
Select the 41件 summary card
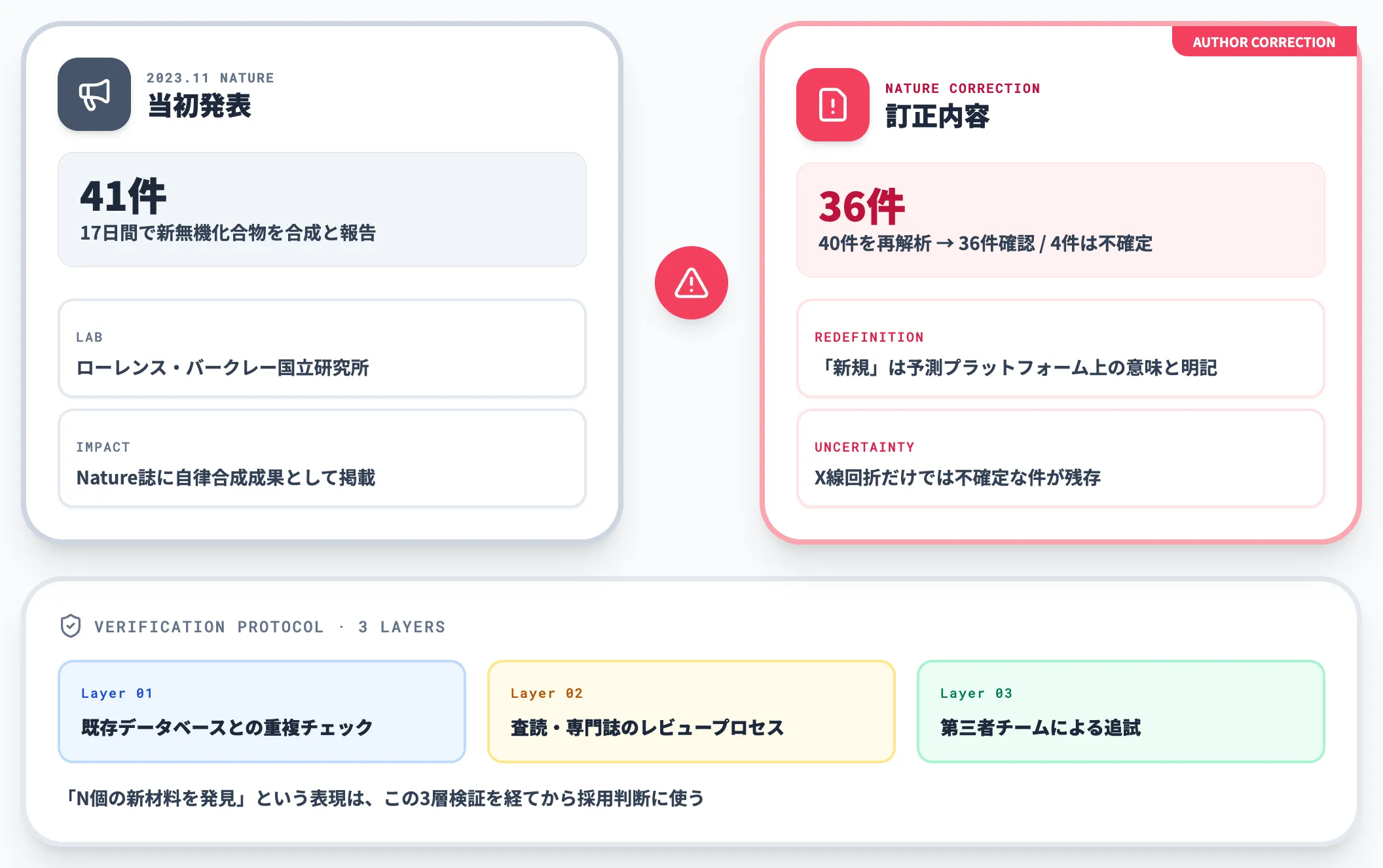(x=322, y=209)
